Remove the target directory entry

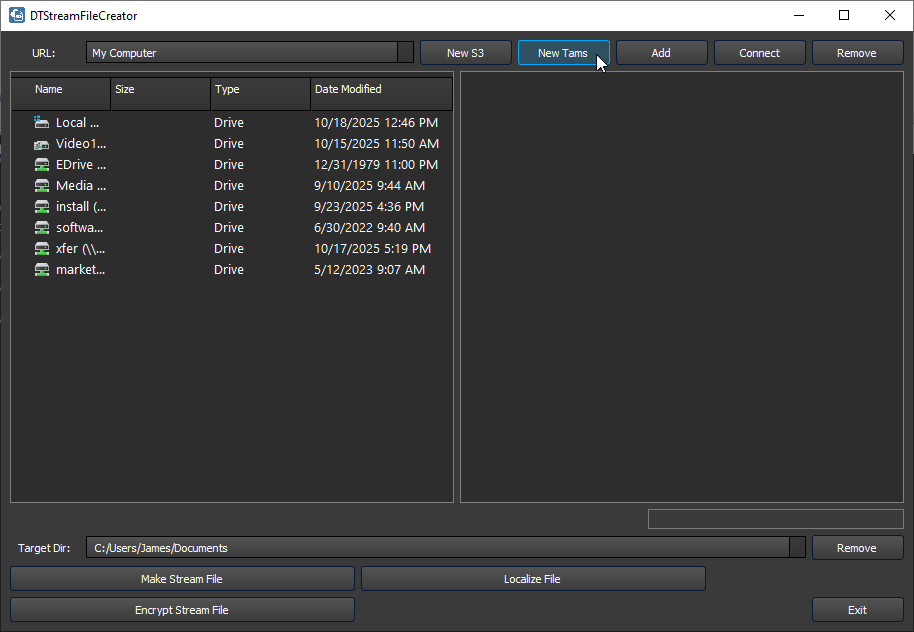click(857, 548)
